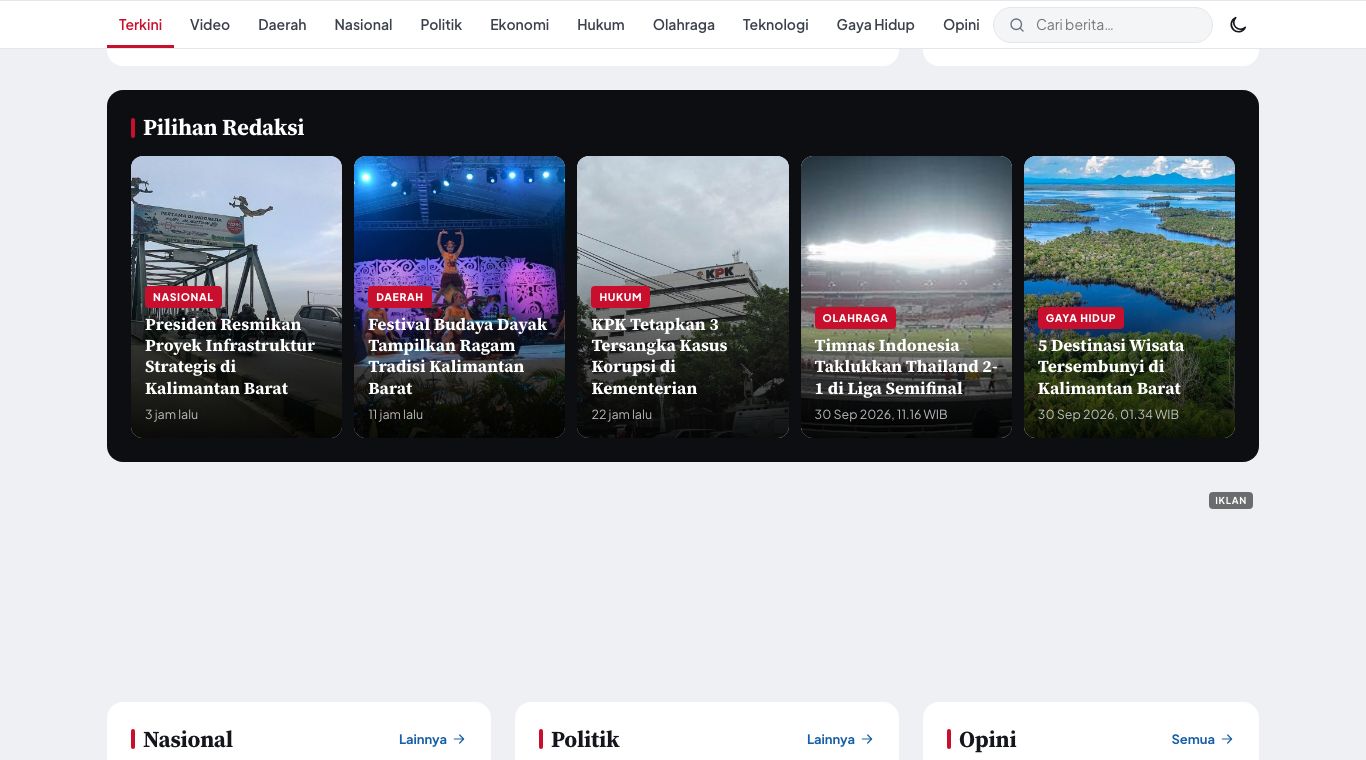Open the Semua link beside Opini
The image size is (1366, 760).
[1203, 739]
